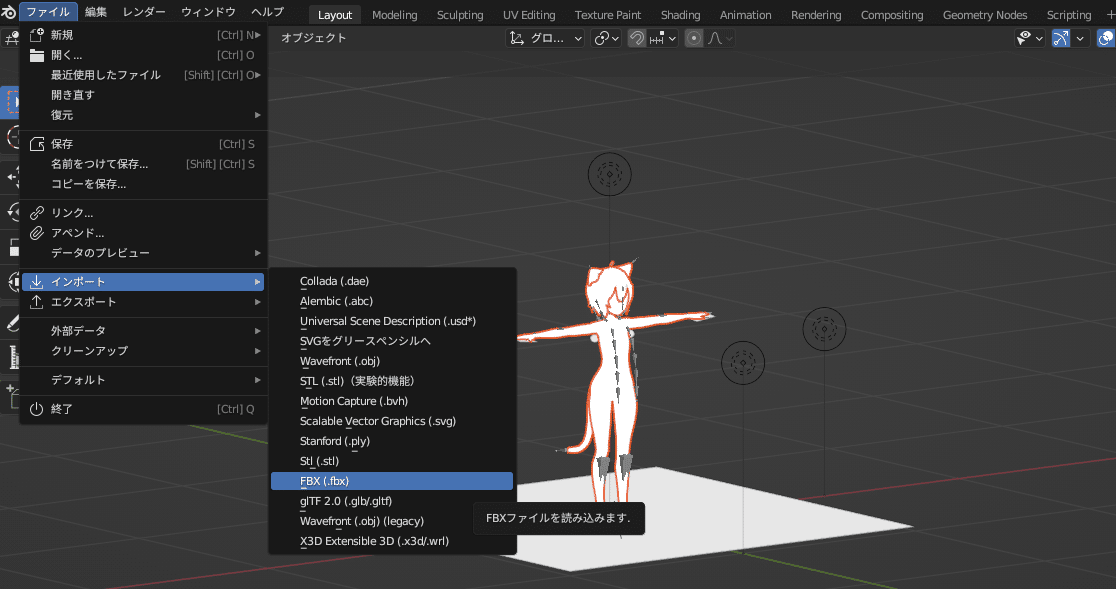This screenshot has height=589, width=1116.
Task: Choose 新規 new file entry
Action: (x=144, y=35)
